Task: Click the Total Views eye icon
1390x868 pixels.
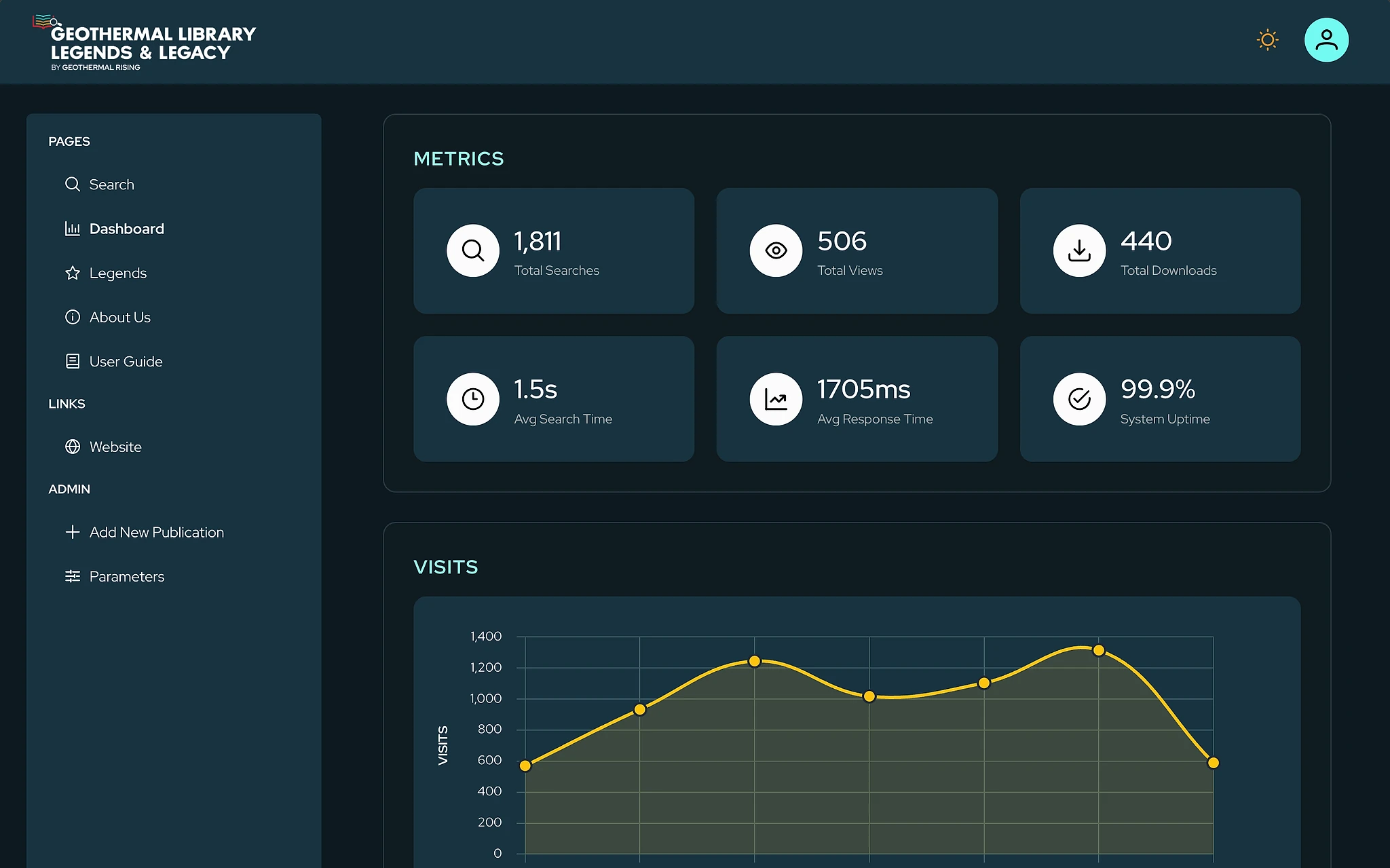Action: [776, 250]
